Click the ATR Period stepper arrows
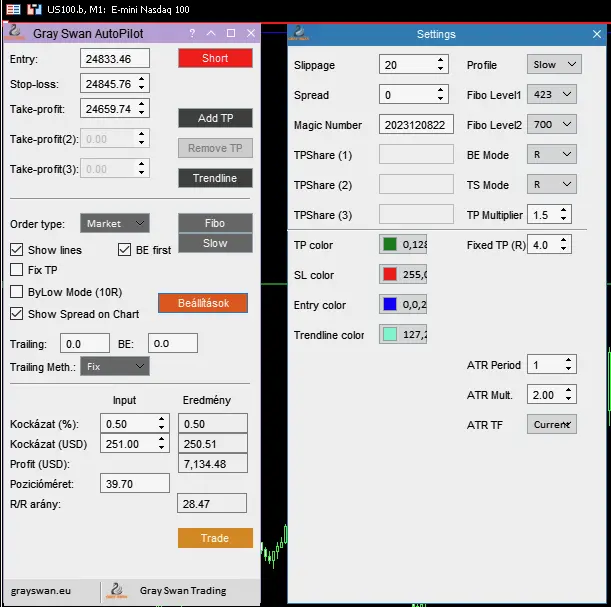Image resolution: width=611 pixels, height=607 pixels. click(x=569, y=365)
